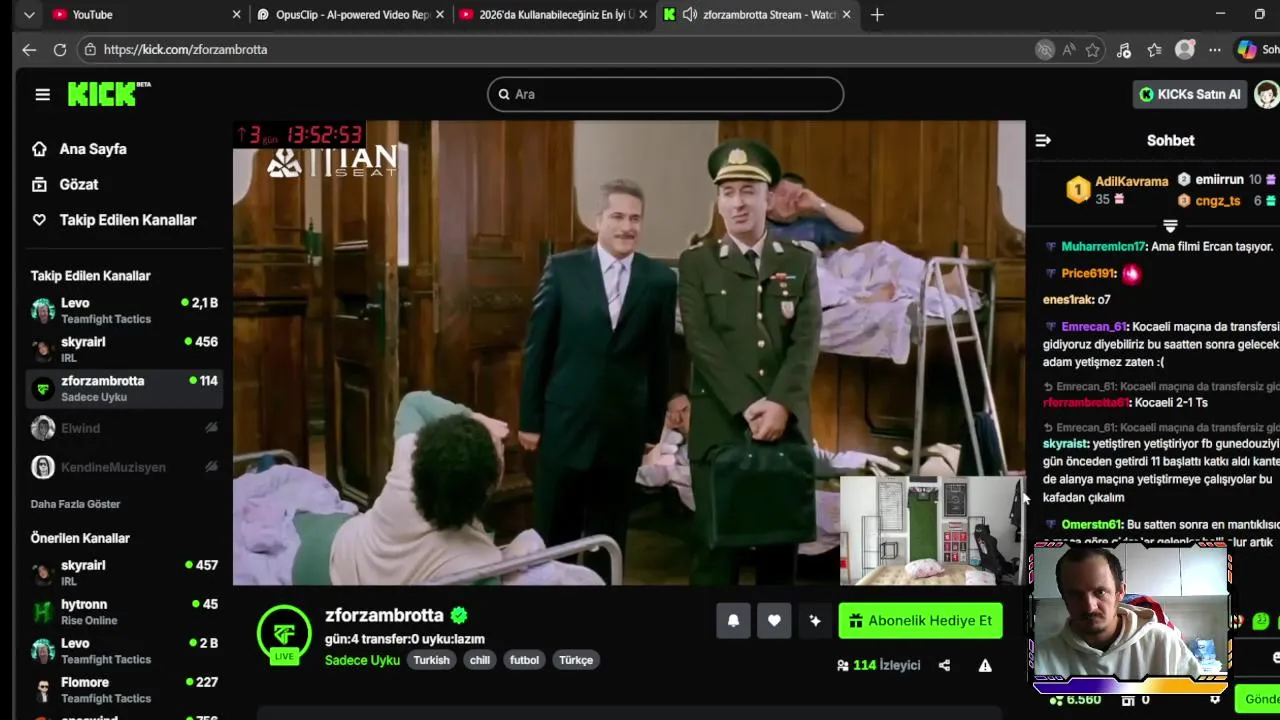Click Price6191 username in chat

click(x=1088, y=273)
